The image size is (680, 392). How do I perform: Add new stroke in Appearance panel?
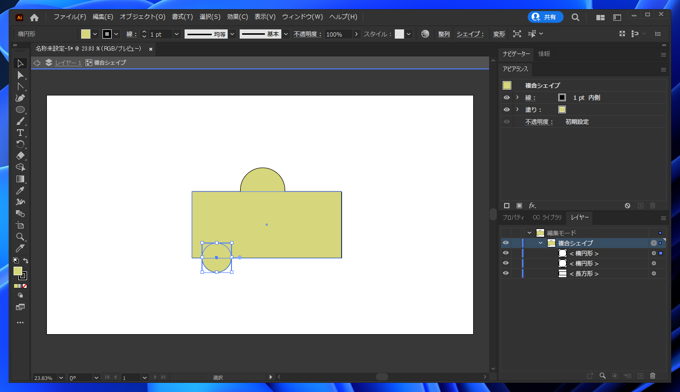(507, 206)
